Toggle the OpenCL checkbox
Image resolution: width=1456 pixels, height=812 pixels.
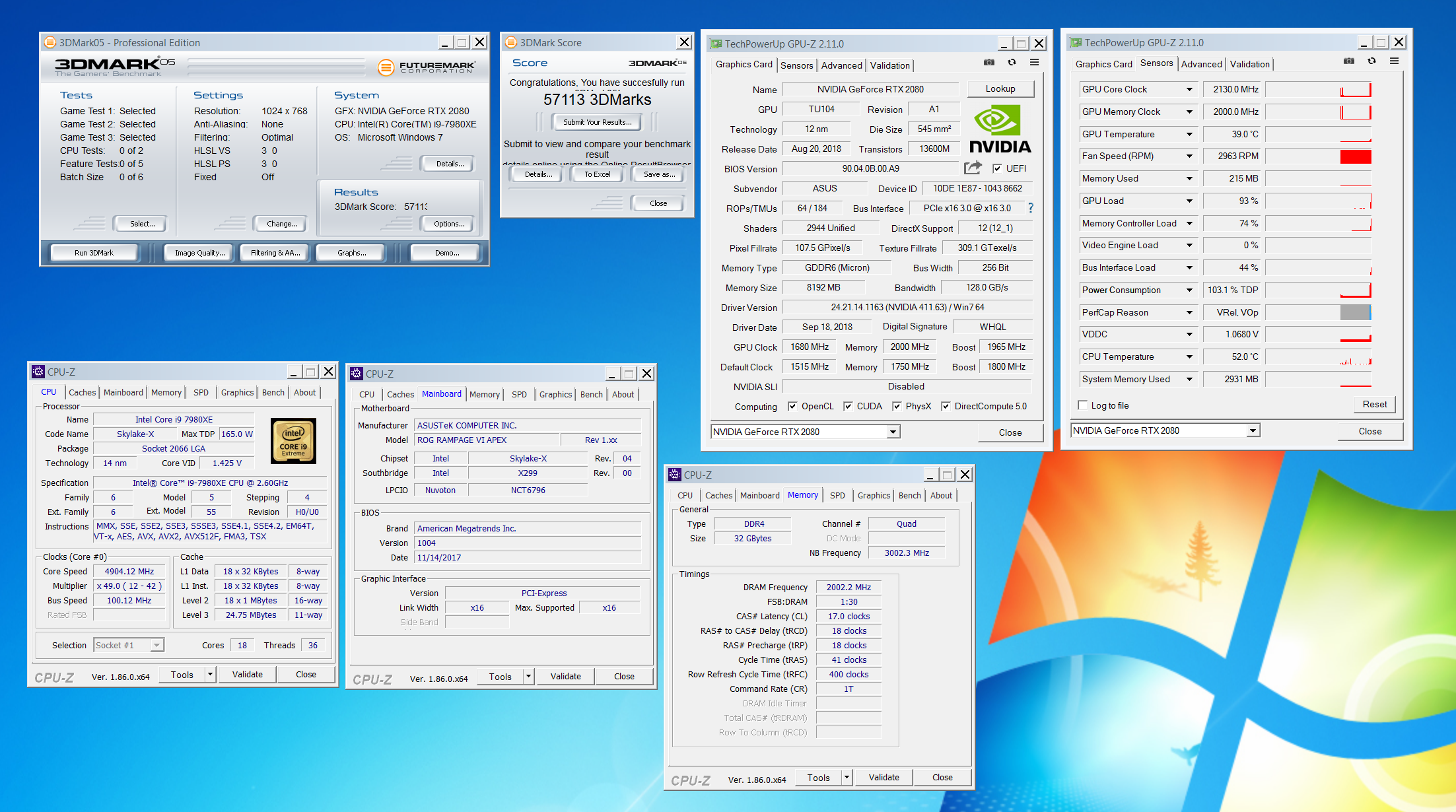(x=792, y=406)
